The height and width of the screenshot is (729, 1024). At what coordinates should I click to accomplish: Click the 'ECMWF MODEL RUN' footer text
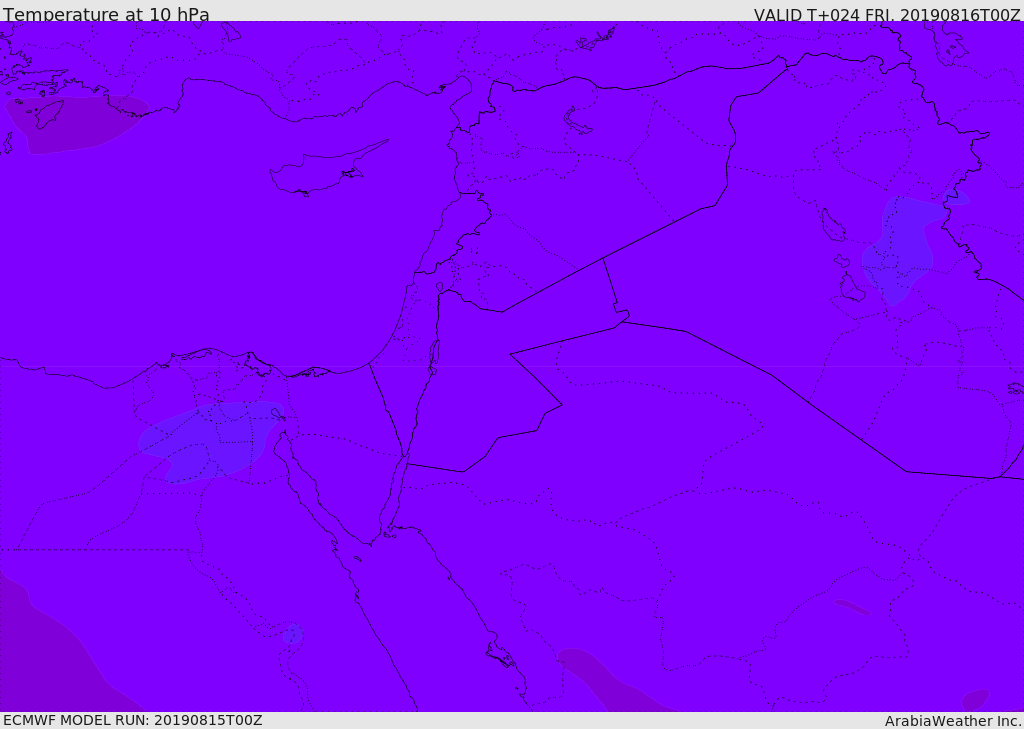click(132, 720)
